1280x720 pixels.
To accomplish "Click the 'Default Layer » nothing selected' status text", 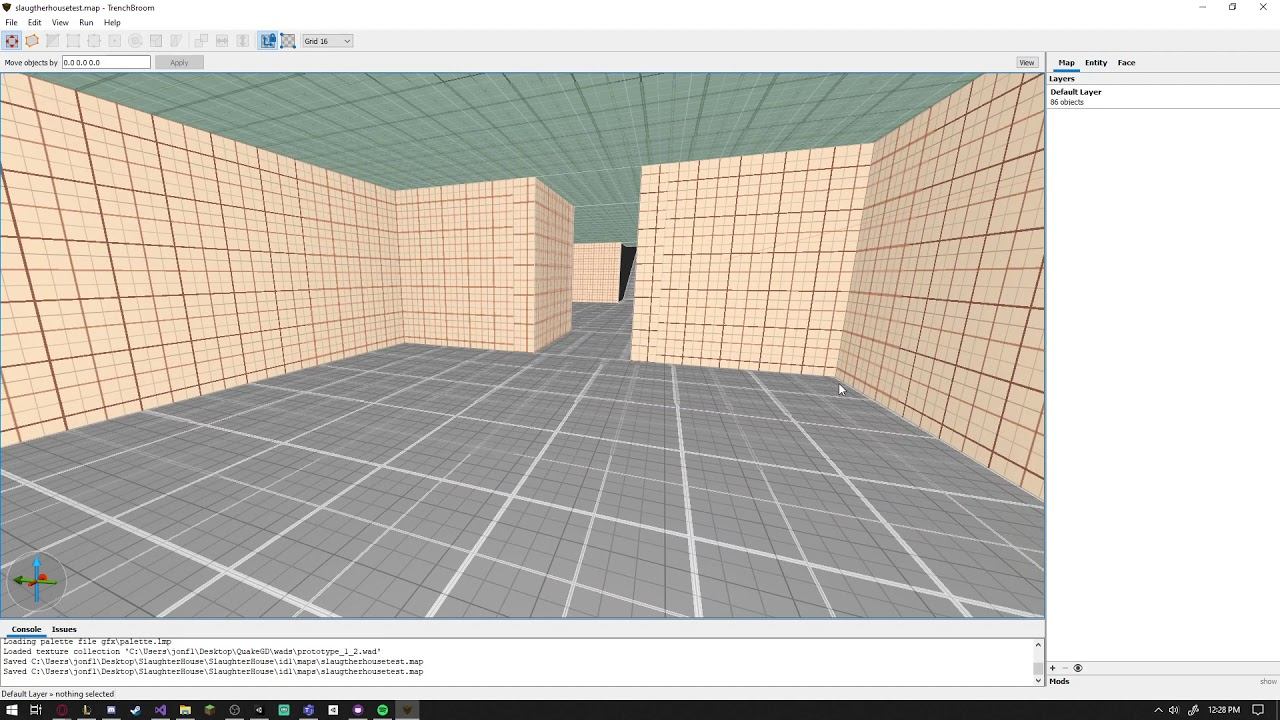I will [x=58, y=694].
